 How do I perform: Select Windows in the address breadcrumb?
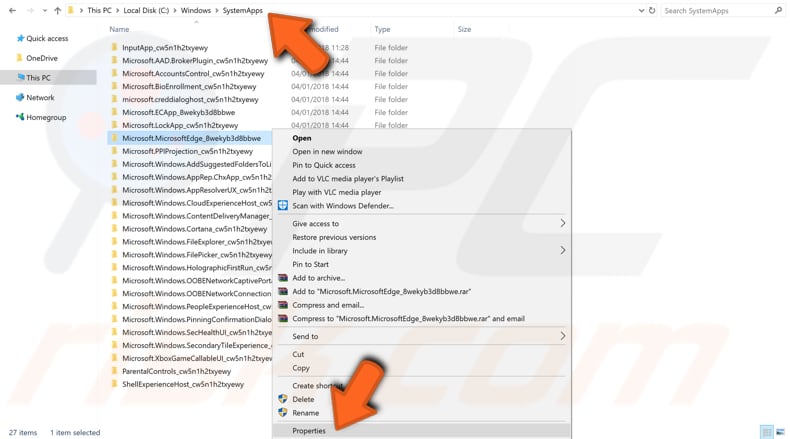coord(195,10)
